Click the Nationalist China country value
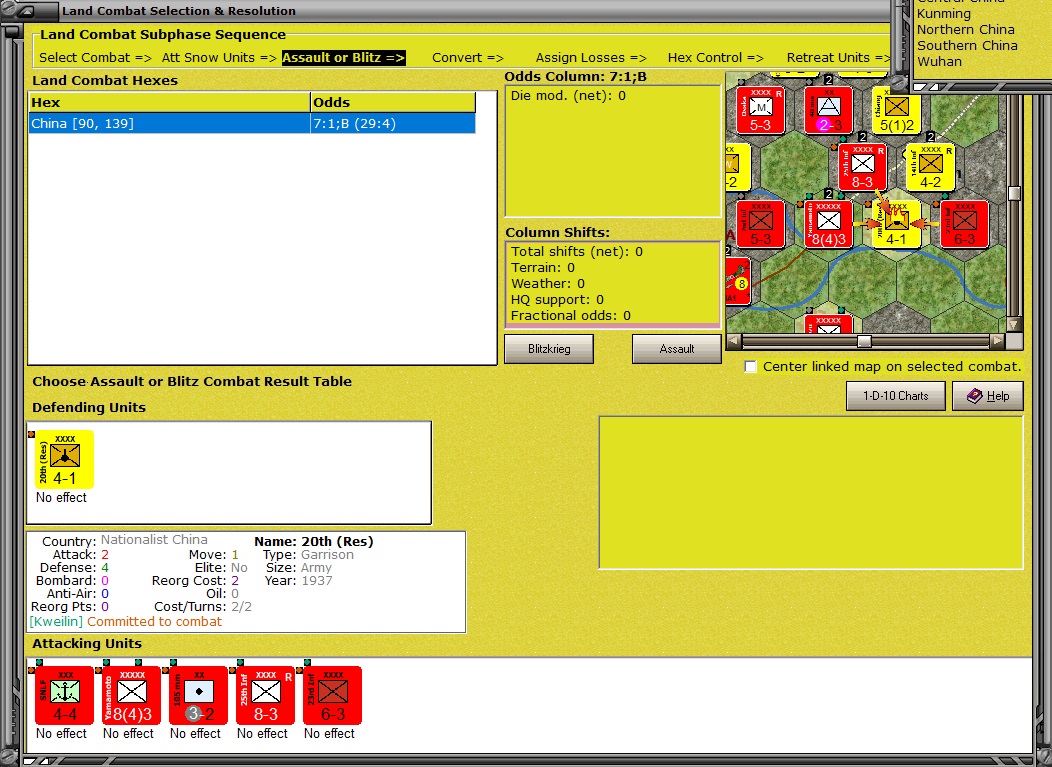Viewport: 1052px width, 767px height. click(x=154, y=540)
